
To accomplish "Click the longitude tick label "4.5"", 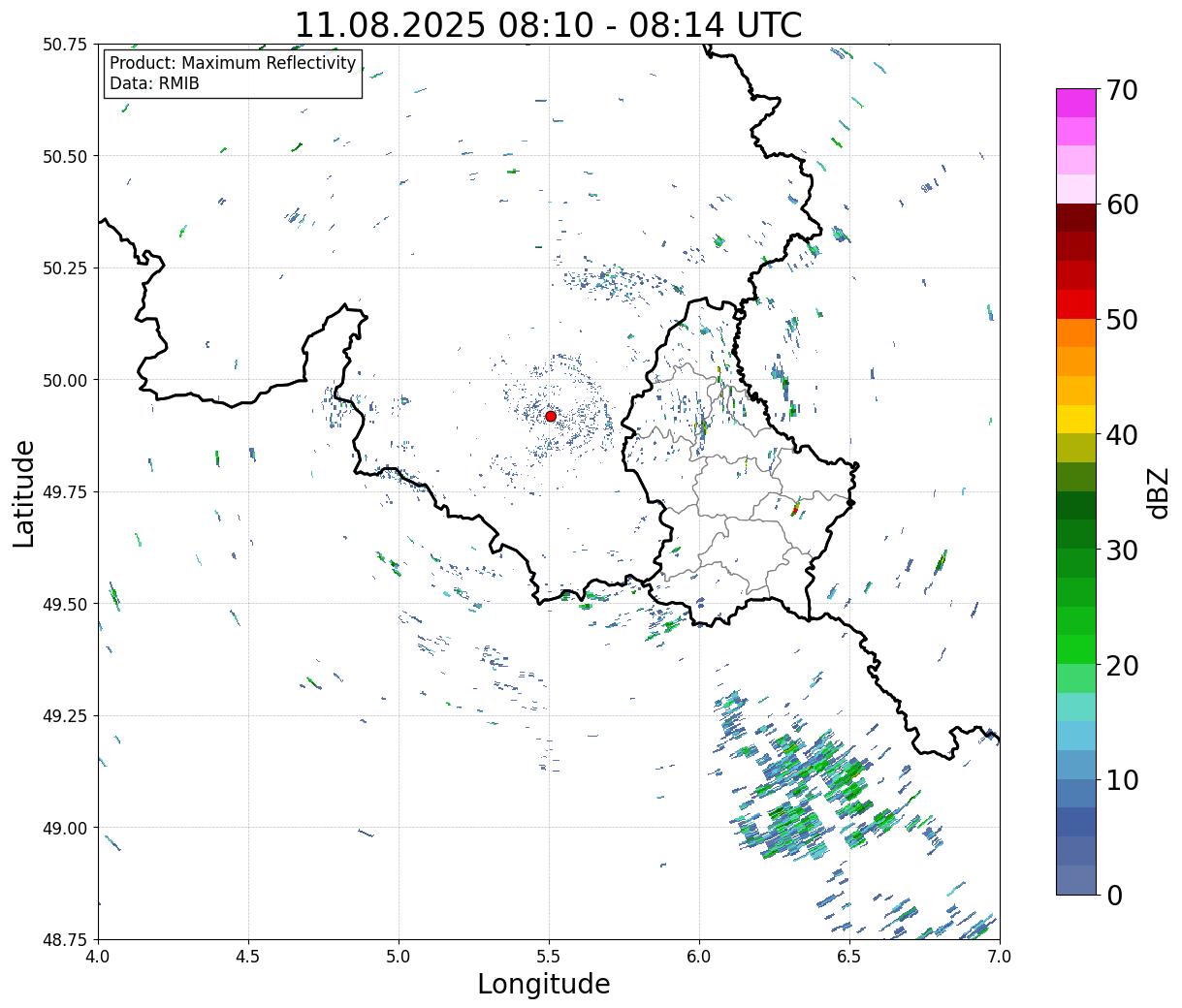I will click(248, 957).
